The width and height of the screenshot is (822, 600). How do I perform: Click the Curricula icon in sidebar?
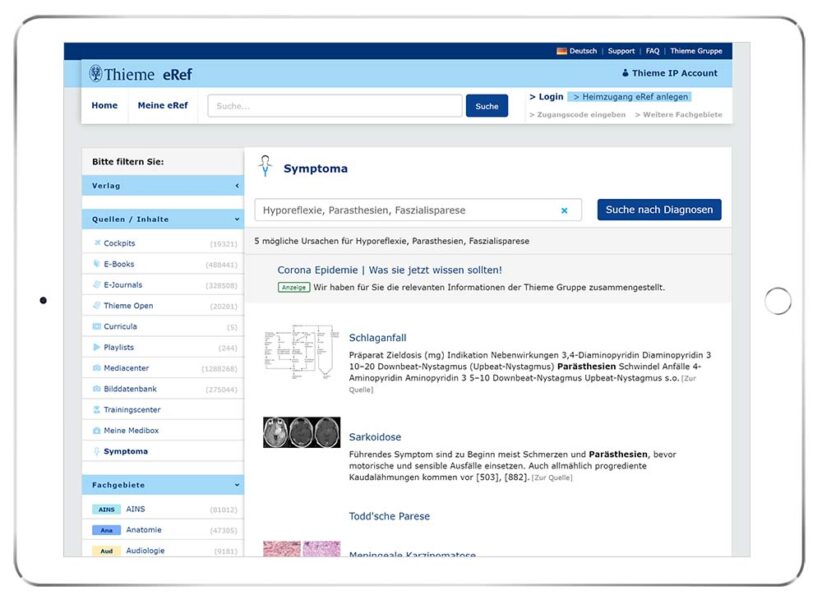[96, 326]
